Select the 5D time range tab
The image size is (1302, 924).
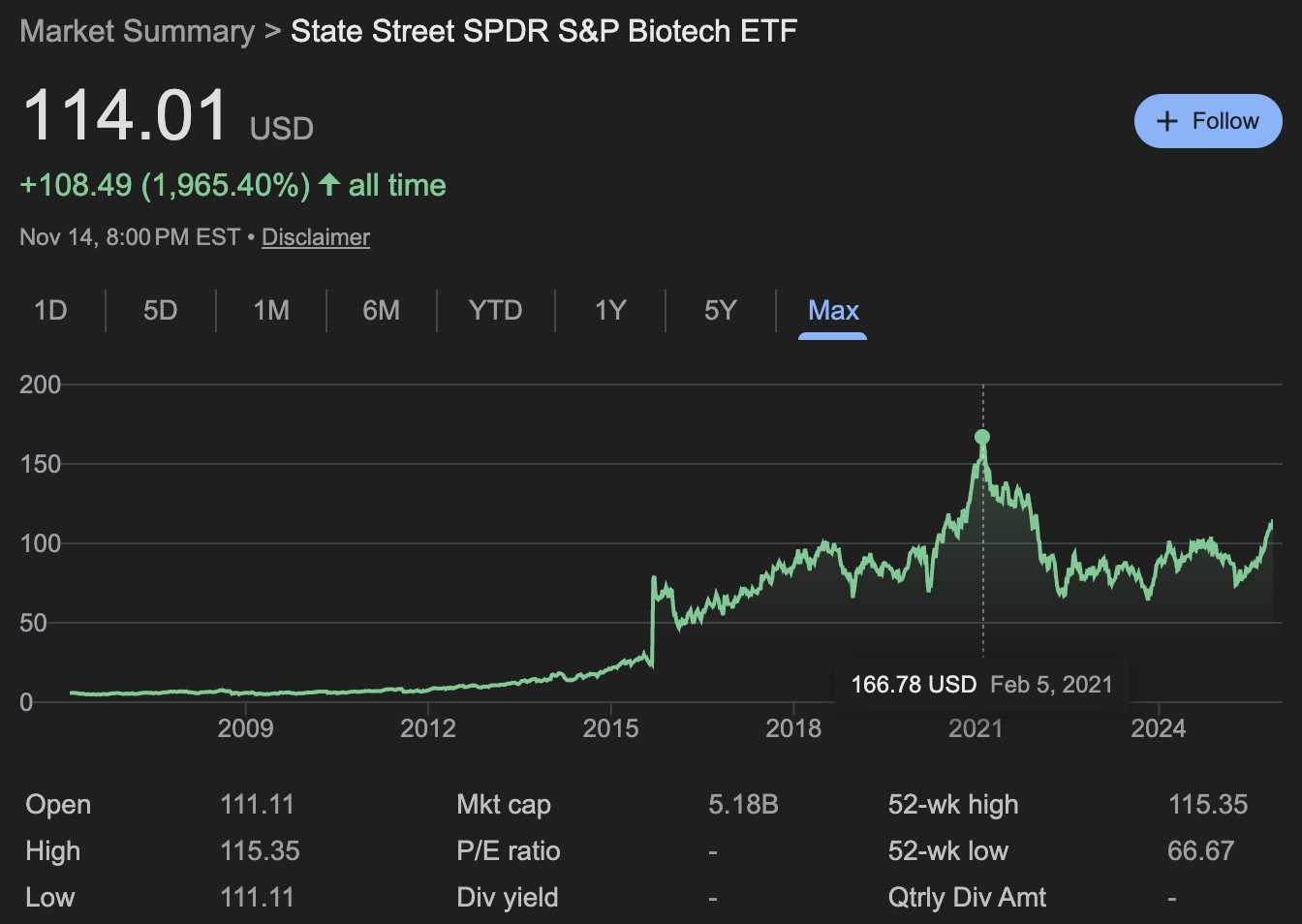161,310
